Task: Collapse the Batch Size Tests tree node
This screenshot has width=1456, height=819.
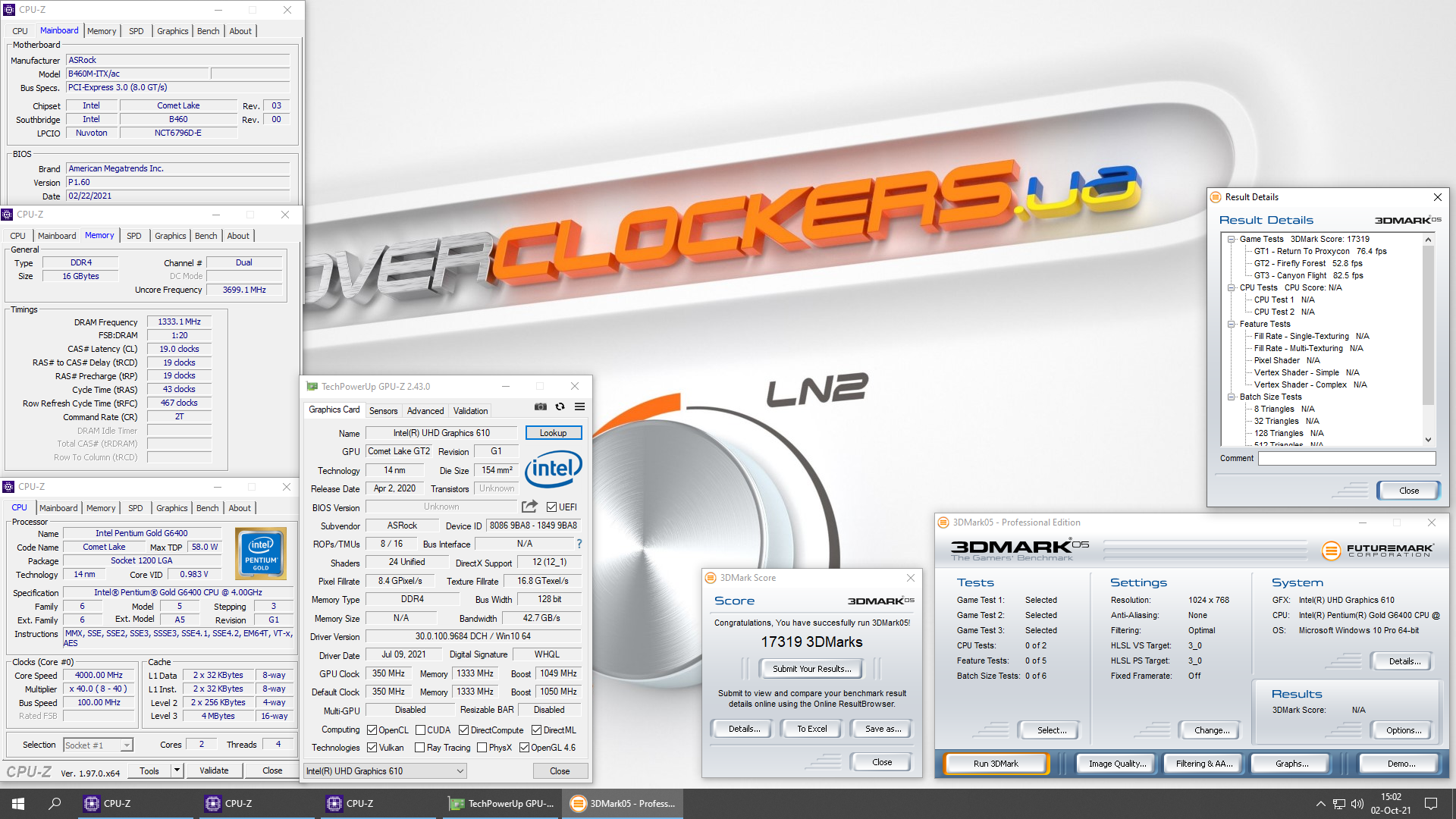Action: click(x=1232, y=397)
